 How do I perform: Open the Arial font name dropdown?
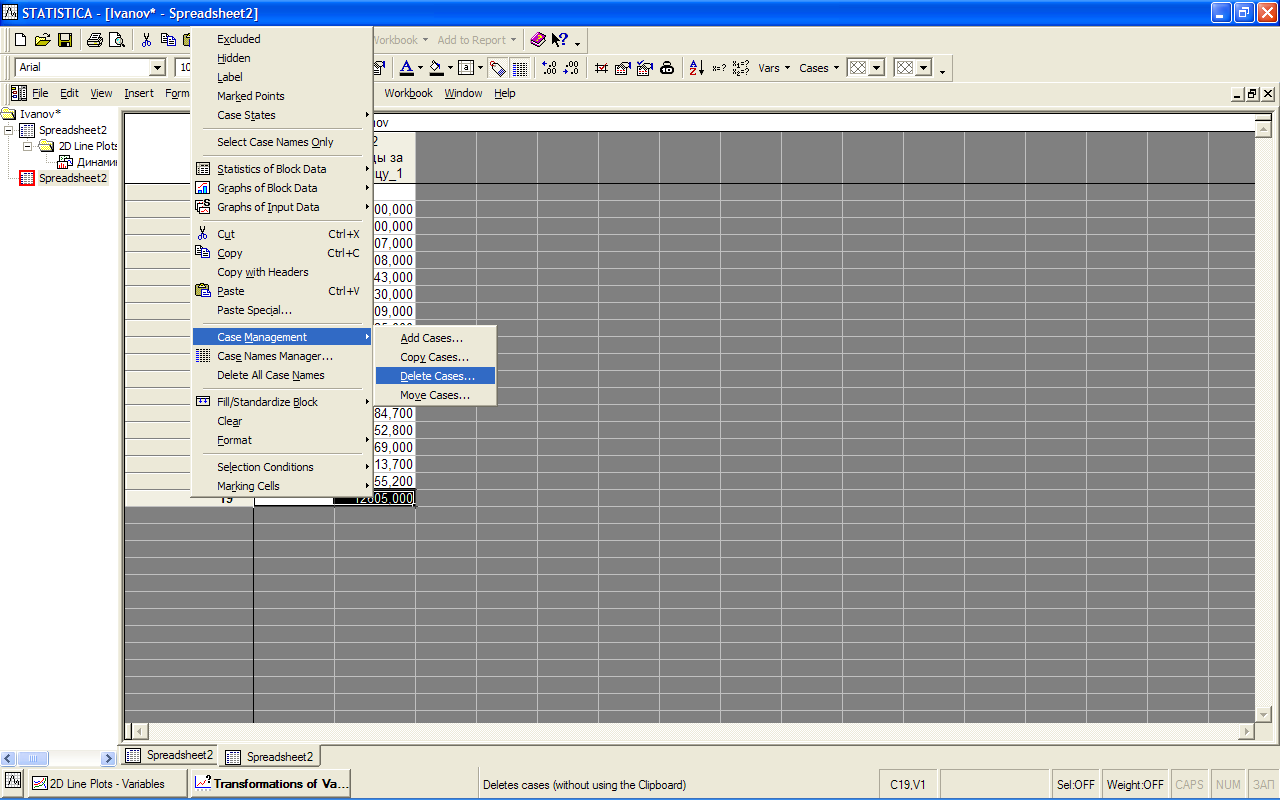pos(157,68)
